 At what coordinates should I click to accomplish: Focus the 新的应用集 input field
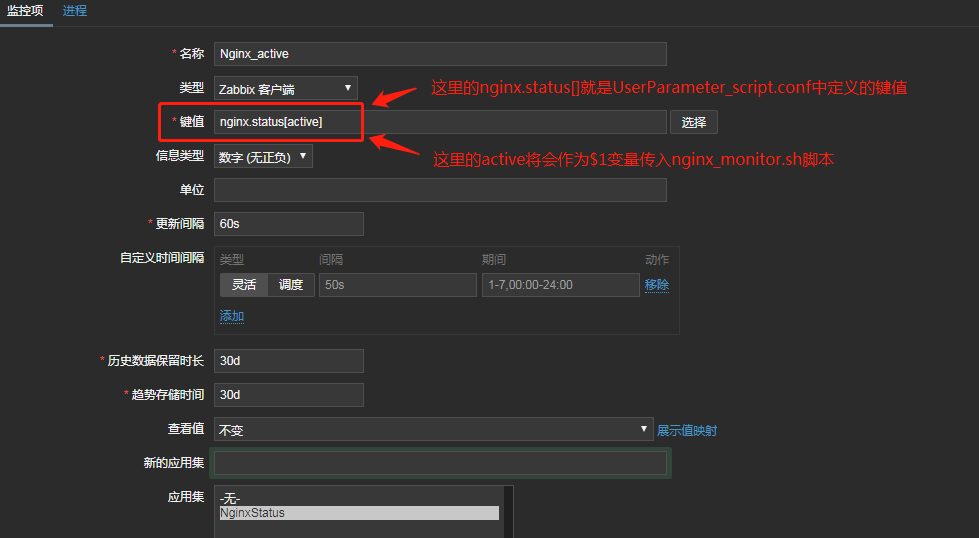coord(440,463)
